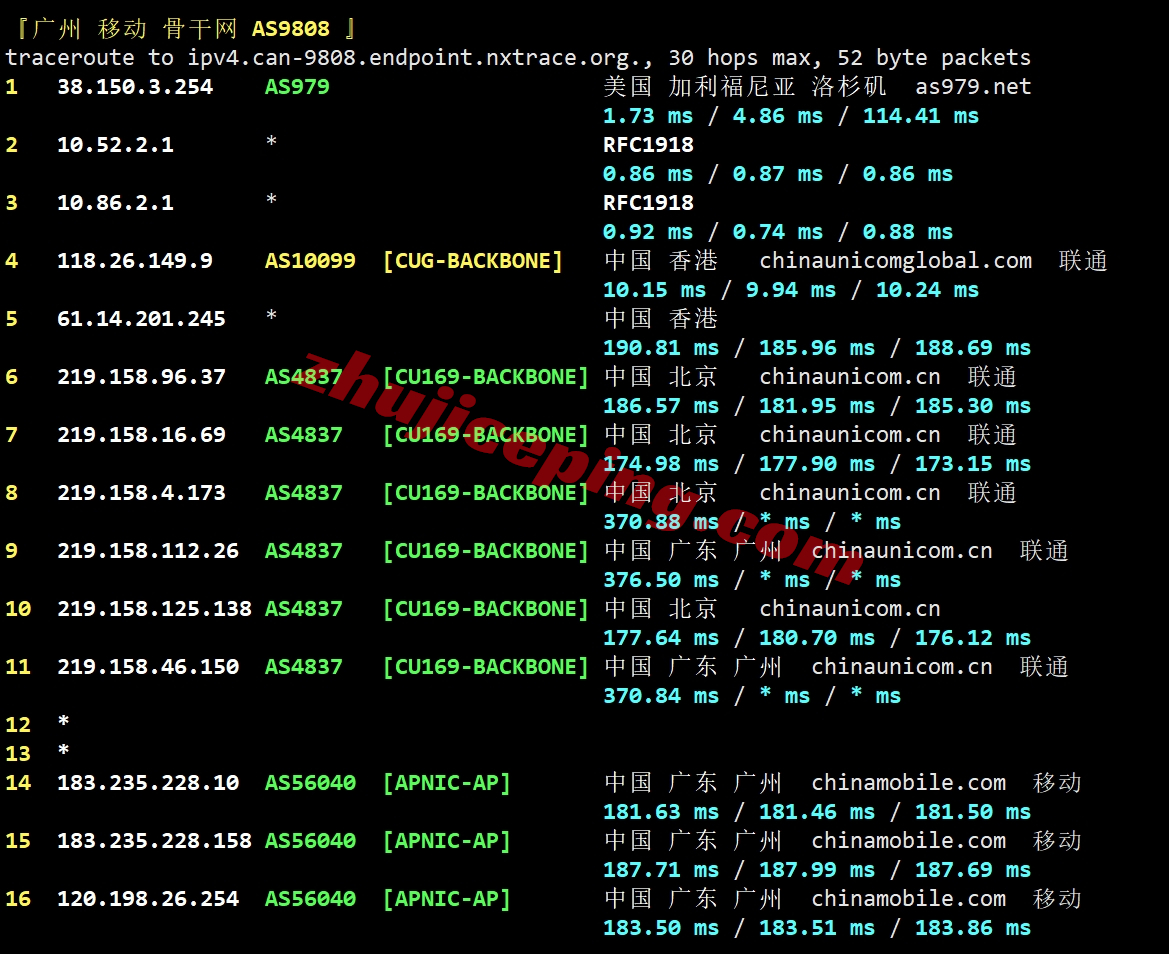Click latency value 183.86 ms
This screenshot has width=1169, height=954.
pos(973,930)
